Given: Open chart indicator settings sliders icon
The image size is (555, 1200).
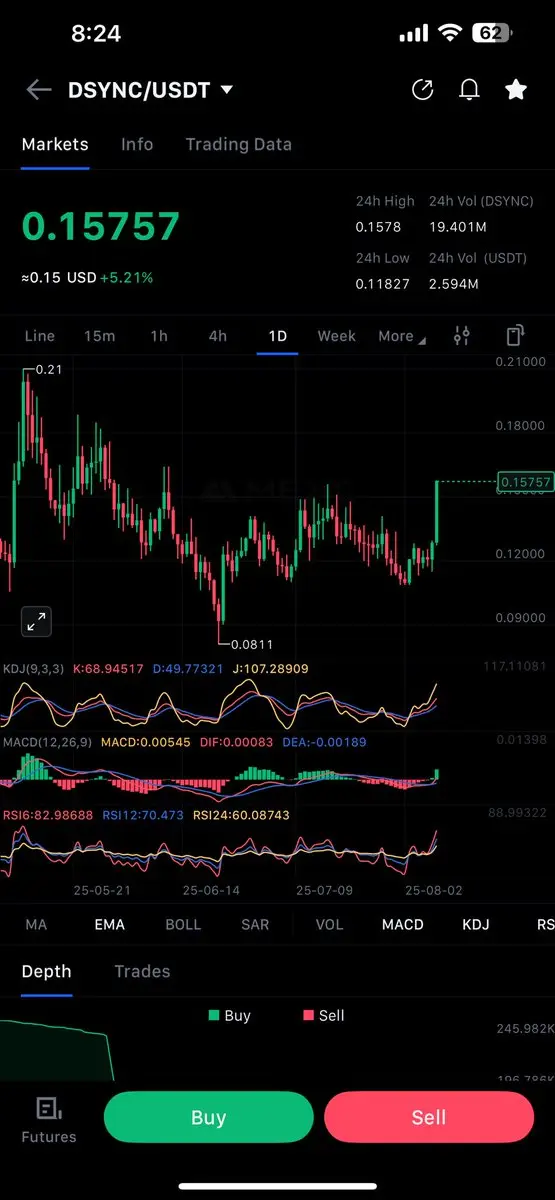Looking at the screenshot, I should pyautogui.click(x=461, y=336).
